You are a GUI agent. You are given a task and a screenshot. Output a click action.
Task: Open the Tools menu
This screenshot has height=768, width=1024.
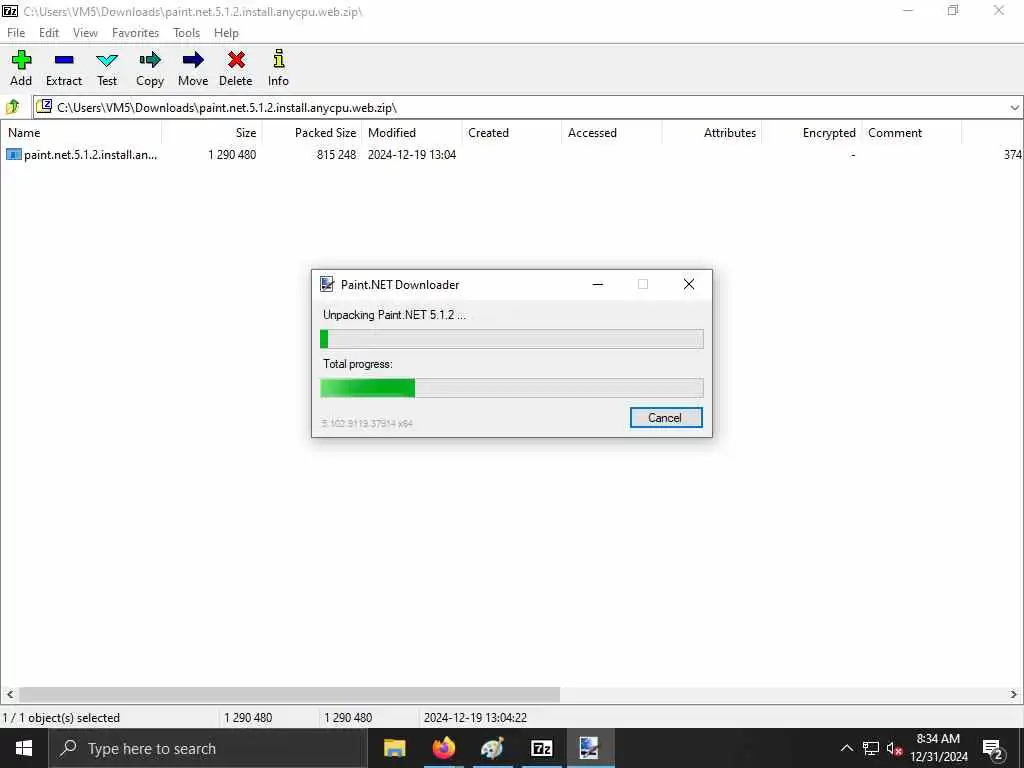[x=186, y=33]
